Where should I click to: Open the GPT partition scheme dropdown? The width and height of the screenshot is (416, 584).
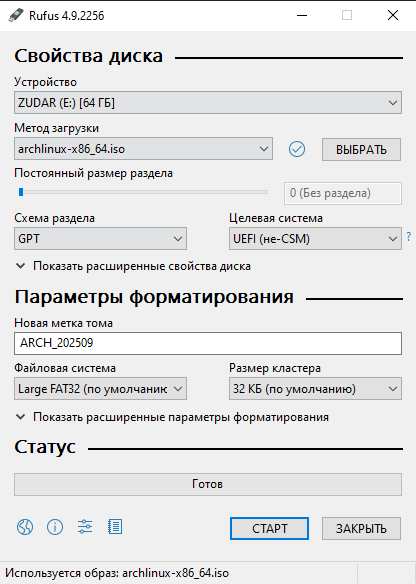coord(101,239)
